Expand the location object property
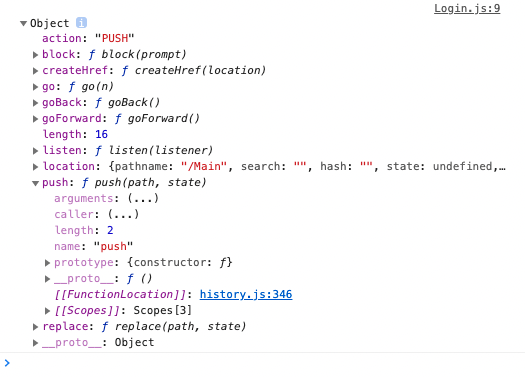This screenshot has height=377, width=525. pos(35,167)
